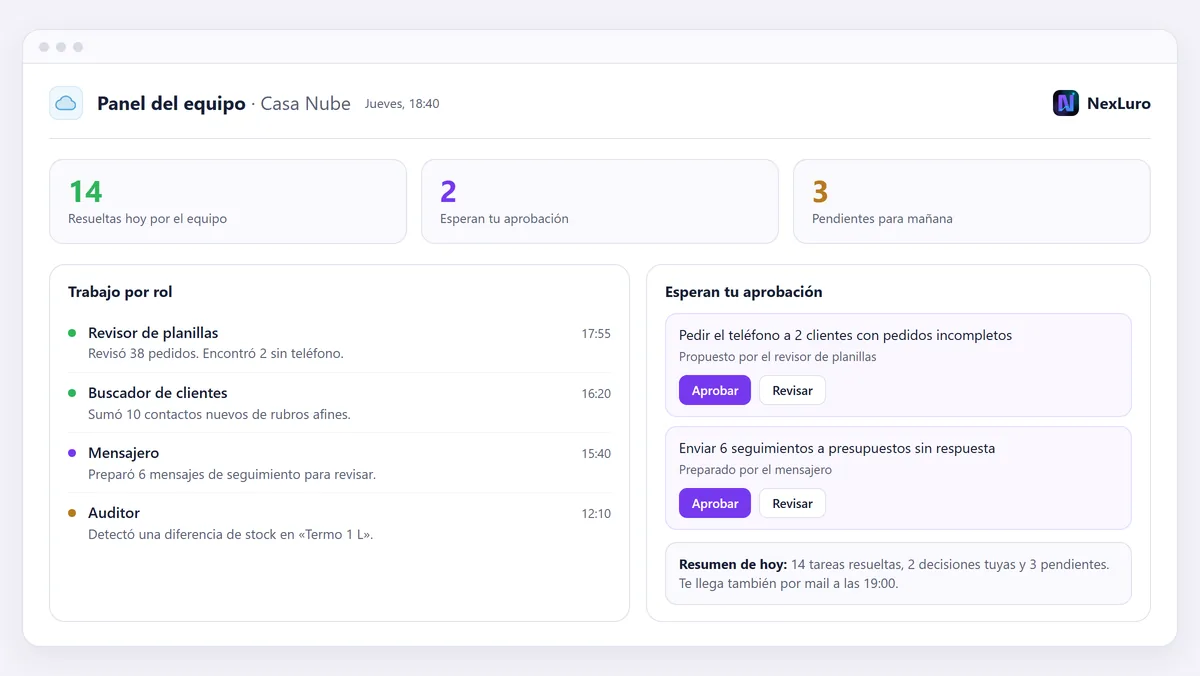Click the Casa Nube name in header
Viewport: 1200px width, 676px height.
pos(305,103)
